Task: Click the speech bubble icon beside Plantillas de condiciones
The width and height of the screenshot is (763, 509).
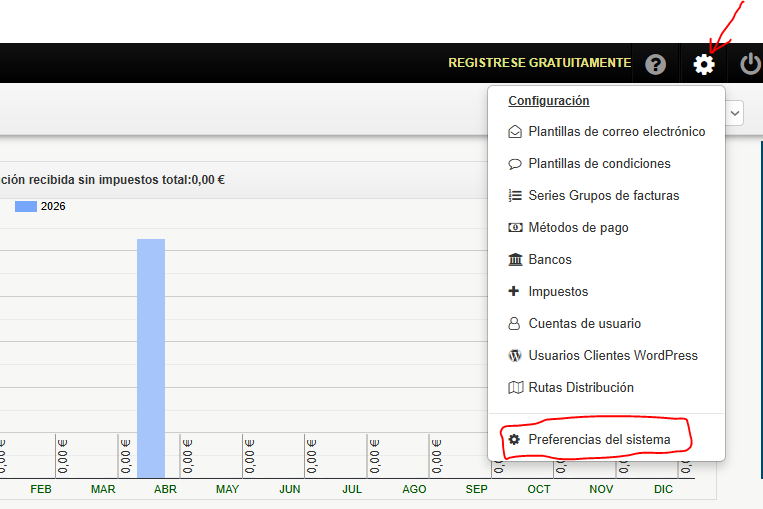Action: pos(515,164)
